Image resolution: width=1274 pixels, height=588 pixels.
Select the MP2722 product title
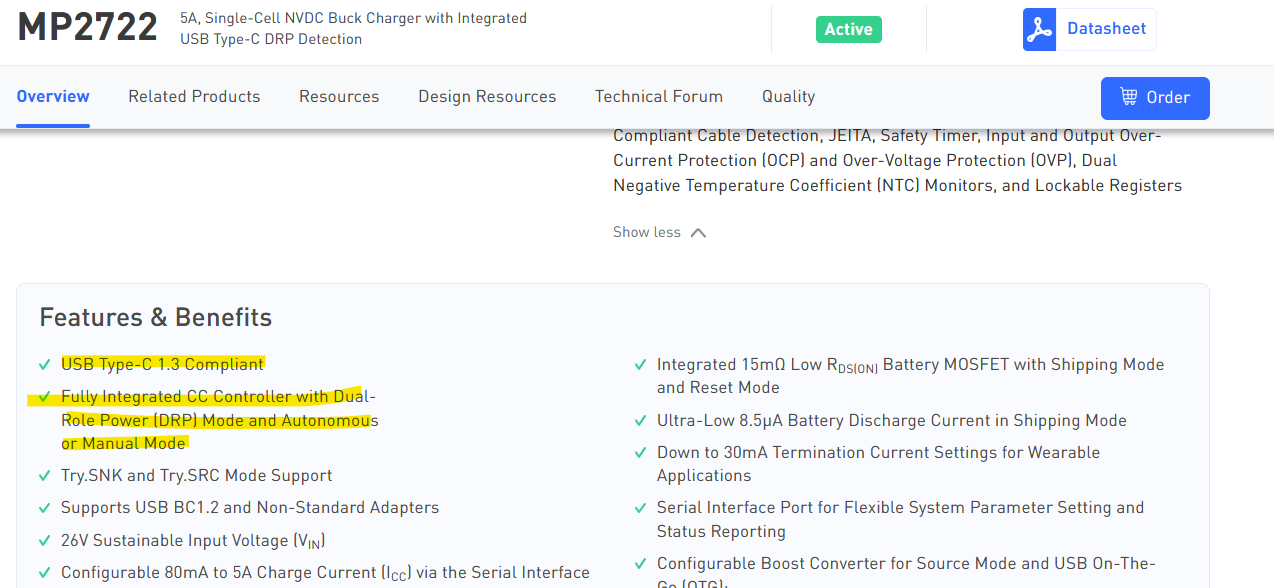coord(88,28)
